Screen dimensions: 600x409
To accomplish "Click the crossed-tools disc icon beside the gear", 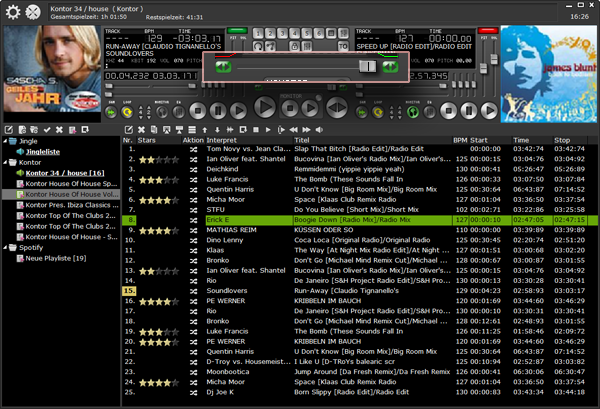I will tap(33, 12).
